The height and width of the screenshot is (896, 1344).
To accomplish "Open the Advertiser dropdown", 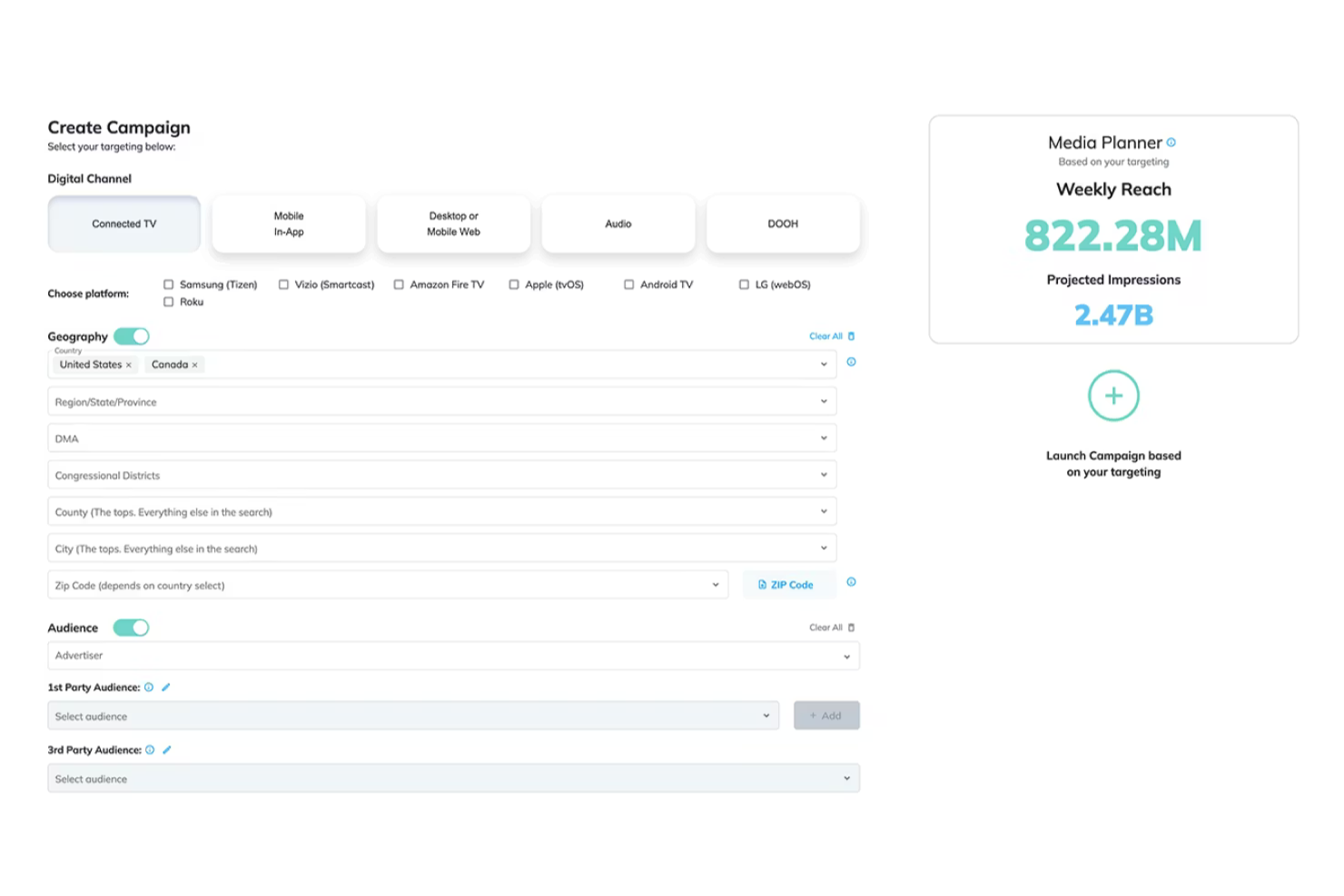I will click(x=453, y=655).
